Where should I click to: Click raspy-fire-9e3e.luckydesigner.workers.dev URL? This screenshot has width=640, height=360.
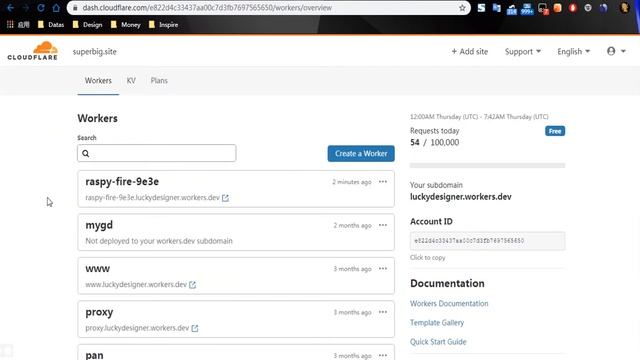(x=152, y=198)
